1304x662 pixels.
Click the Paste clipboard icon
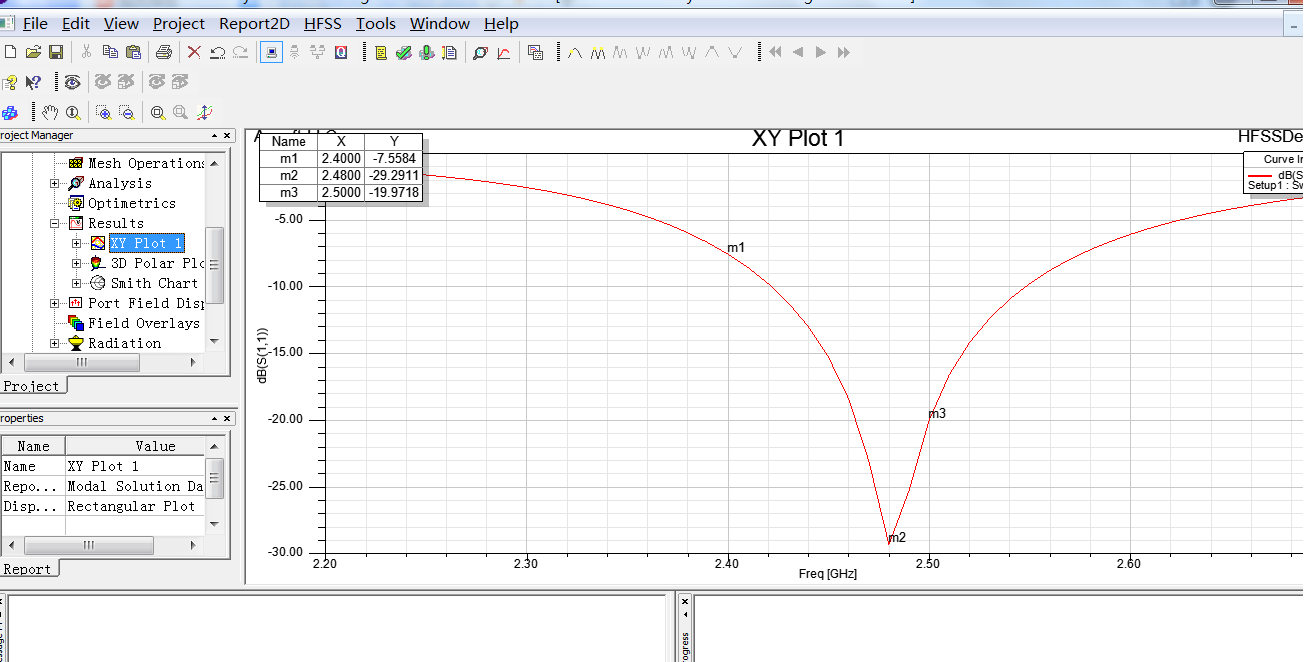[x=133, y=52]
